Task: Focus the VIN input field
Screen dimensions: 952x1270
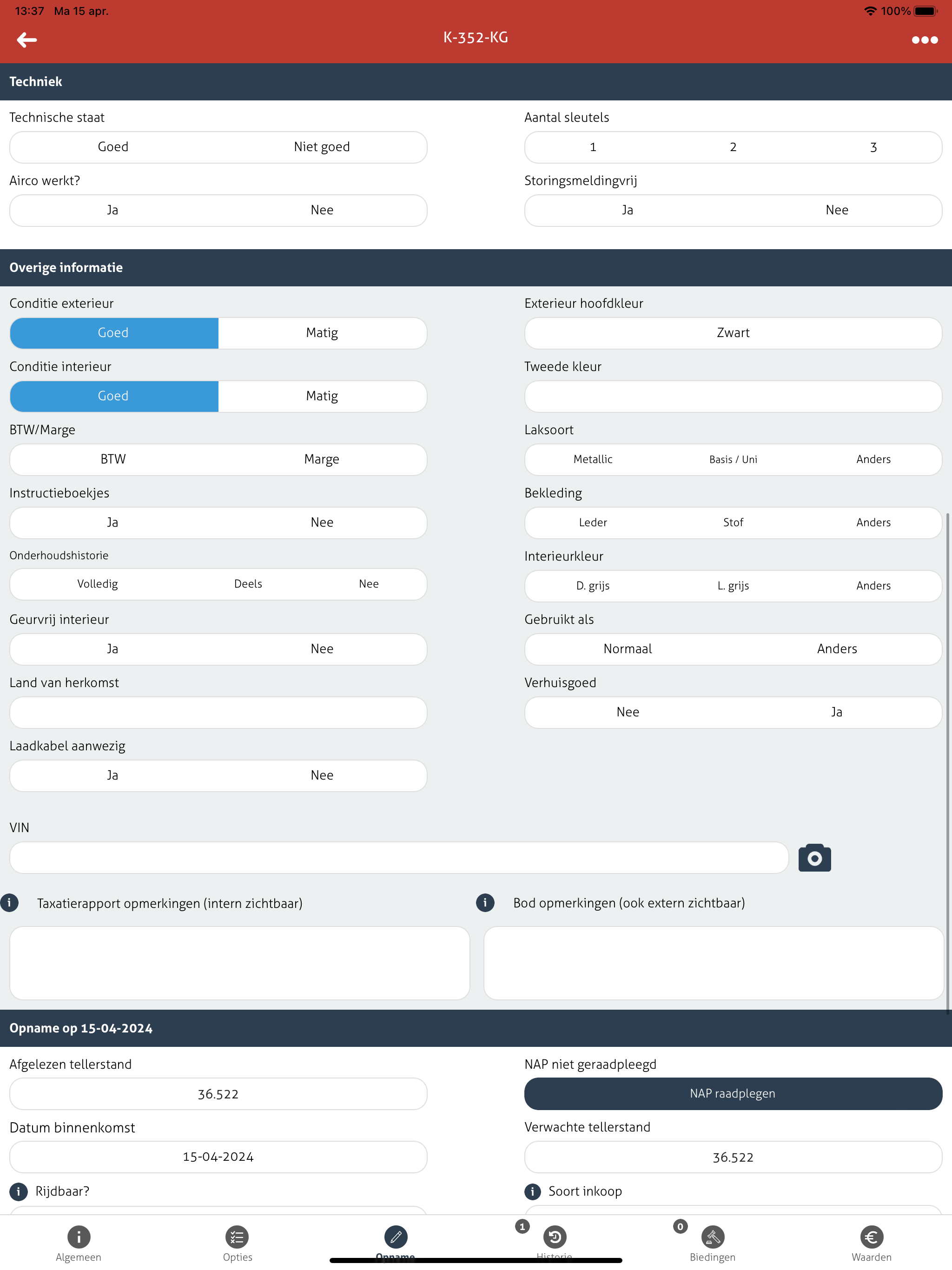Action: 399,857
